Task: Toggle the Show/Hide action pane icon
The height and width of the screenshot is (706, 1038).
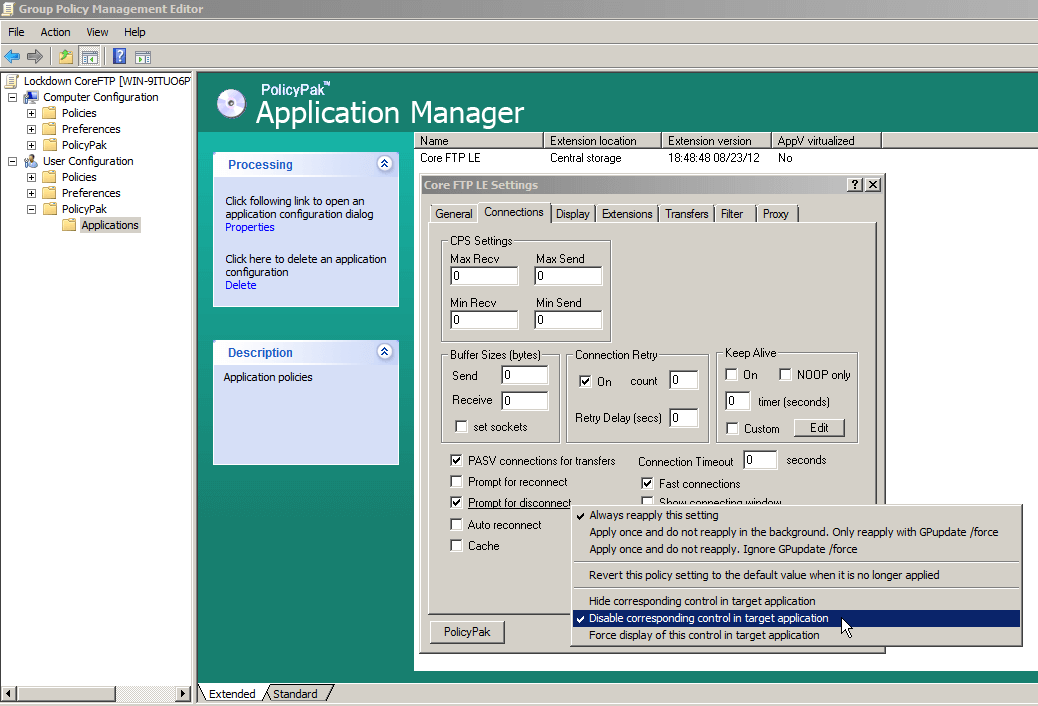Action: coord(142,56)
